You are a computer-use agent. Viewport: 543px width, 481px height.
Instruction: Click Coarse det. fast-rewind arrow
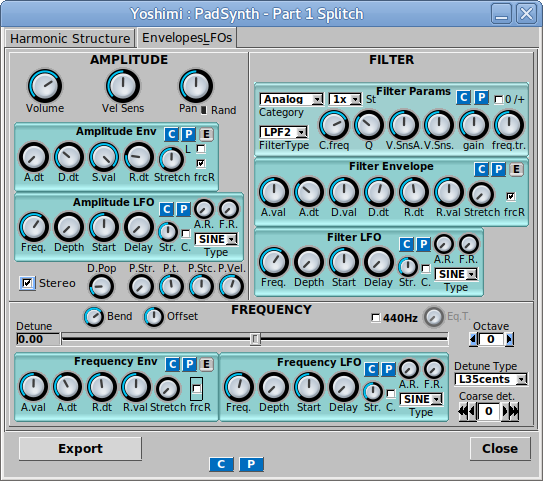click(x=463, y=411)
